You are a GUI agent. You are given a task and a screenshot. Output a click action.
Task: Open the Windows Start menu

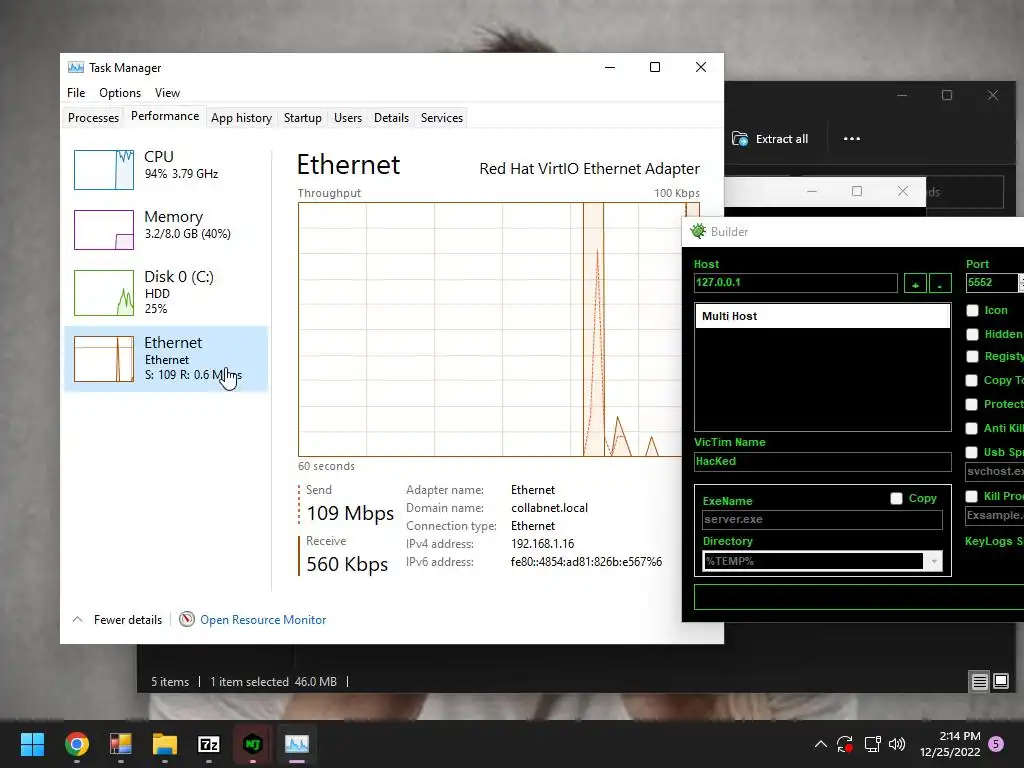(x=32, y=744)
